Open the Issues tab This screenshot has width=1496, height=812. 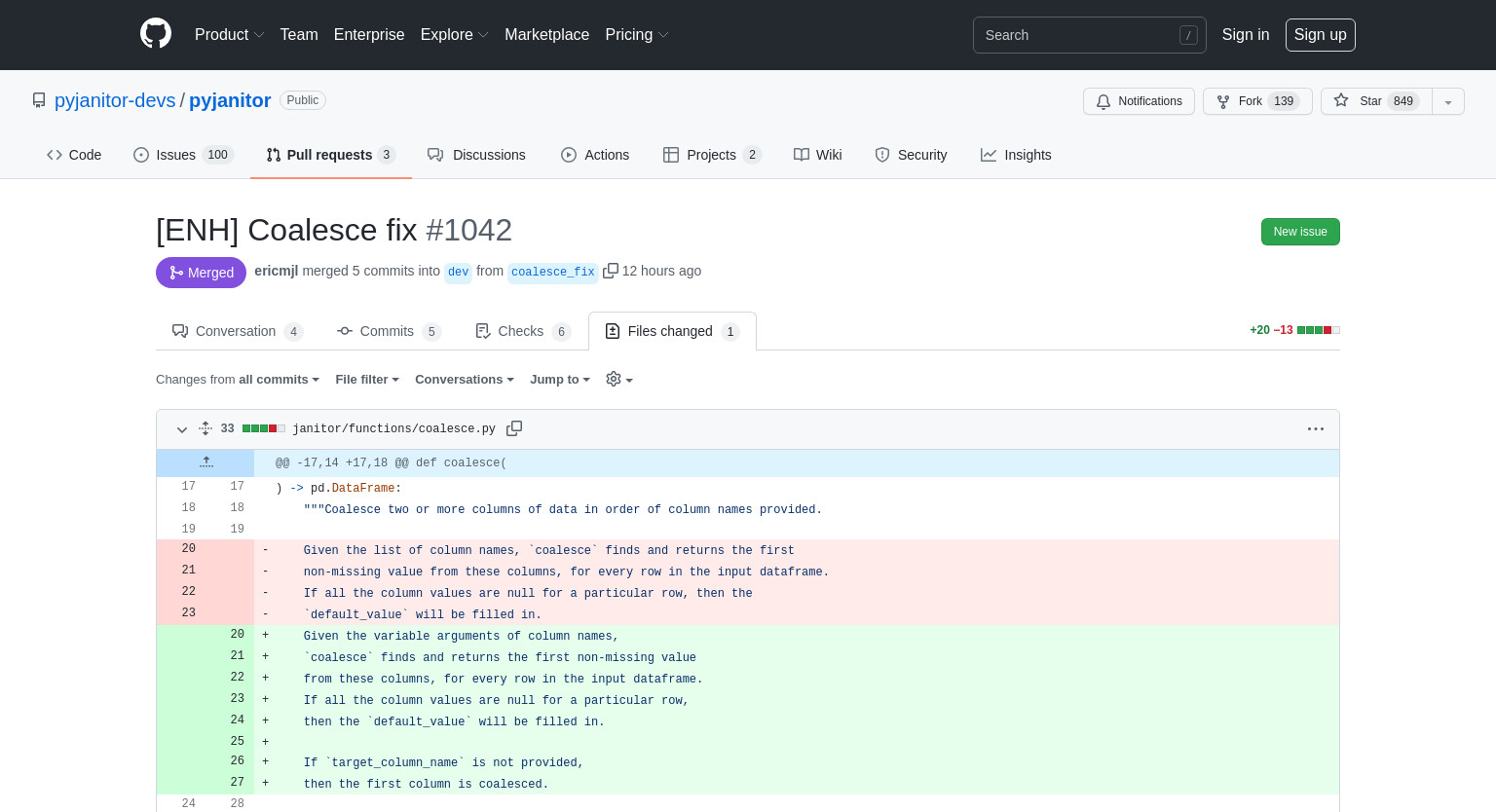[x=184, y=155]
